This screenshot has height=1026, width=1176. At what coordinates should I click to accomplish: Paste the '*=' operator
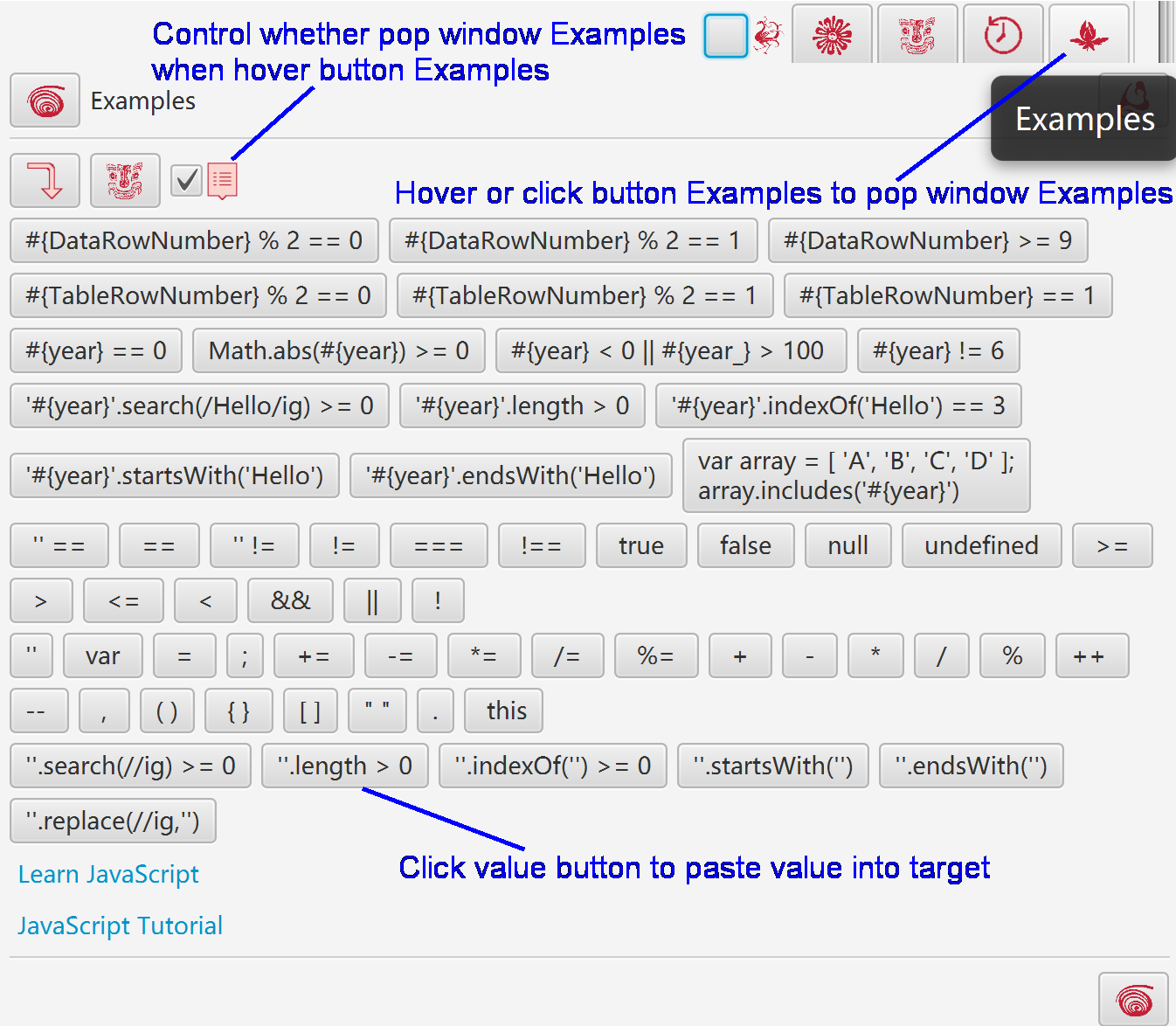point(484,655)
